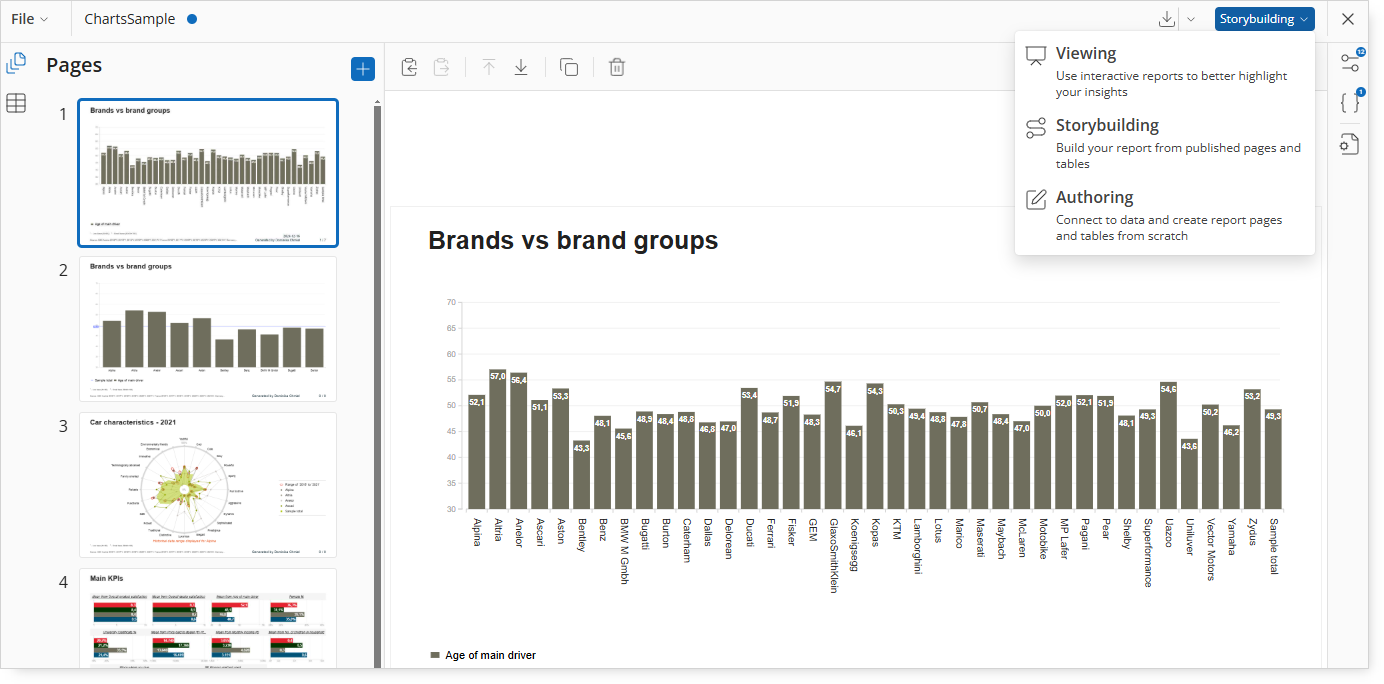Close the report editor with the X
The height and width of the screenshot is (684, 1384).
1348,19
